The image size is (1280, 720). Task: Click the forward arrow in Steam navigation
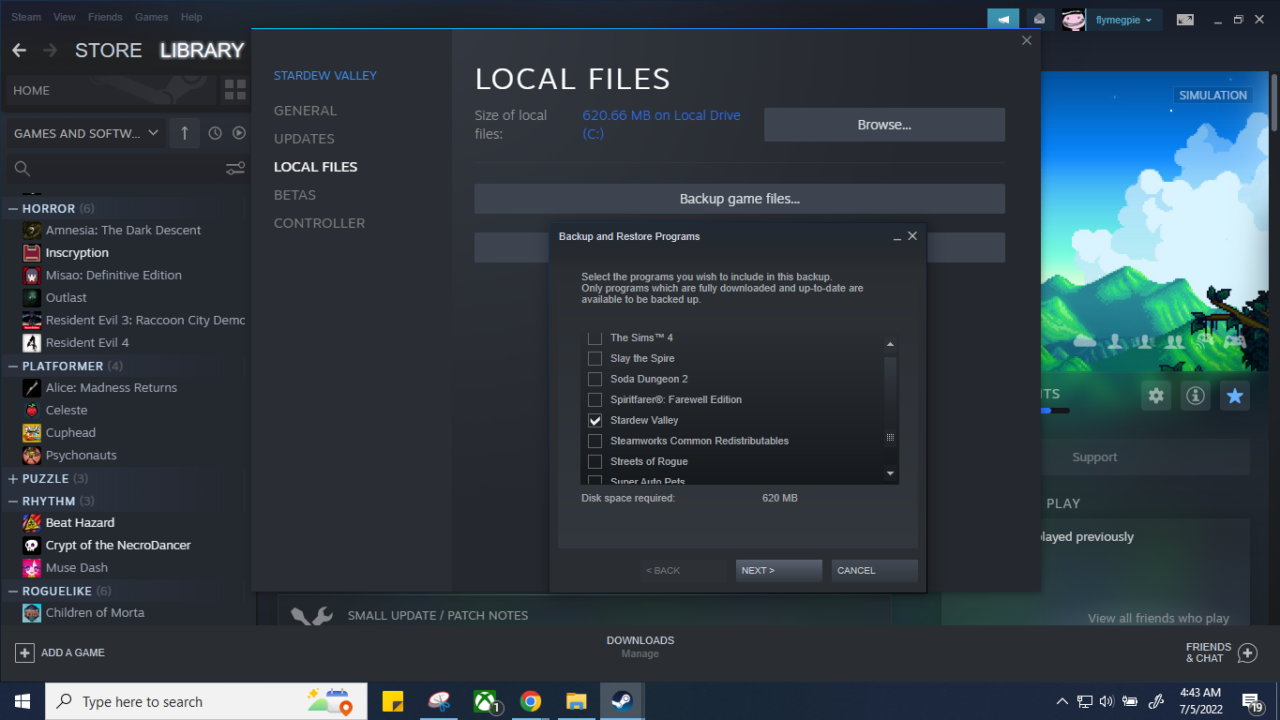(x=50, y=50)
